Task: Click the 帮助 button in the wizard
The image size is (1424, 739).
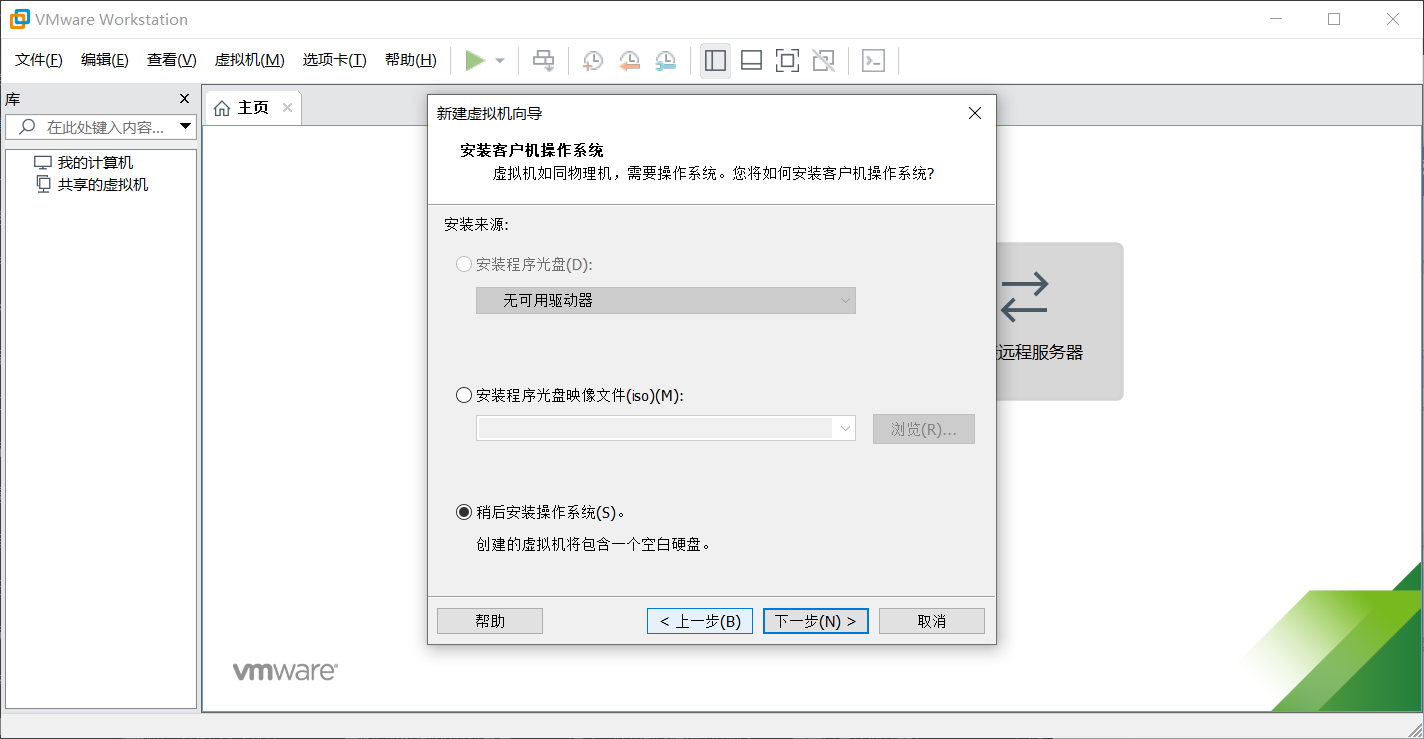Action: point(490,621)
